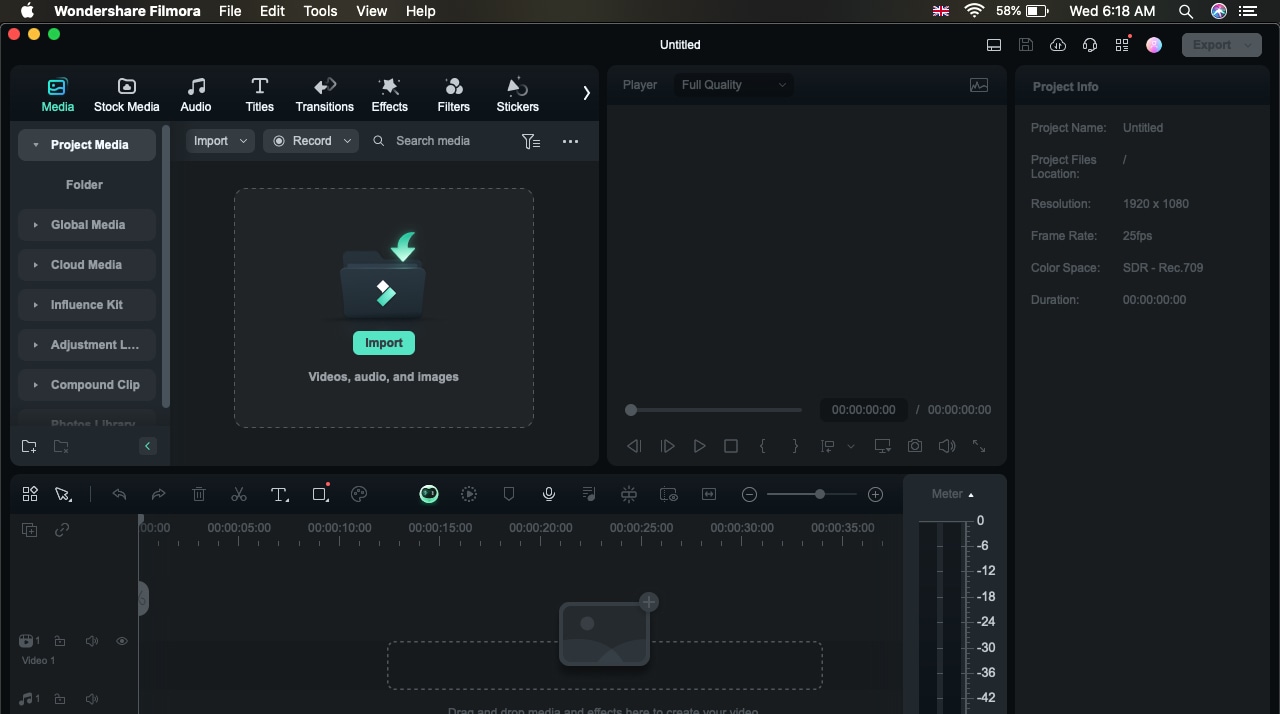Click the Delete trash icon in timeline toolbar
Image resolution: width=1280 pixels, height=714 pixels.
coord(199,494)
